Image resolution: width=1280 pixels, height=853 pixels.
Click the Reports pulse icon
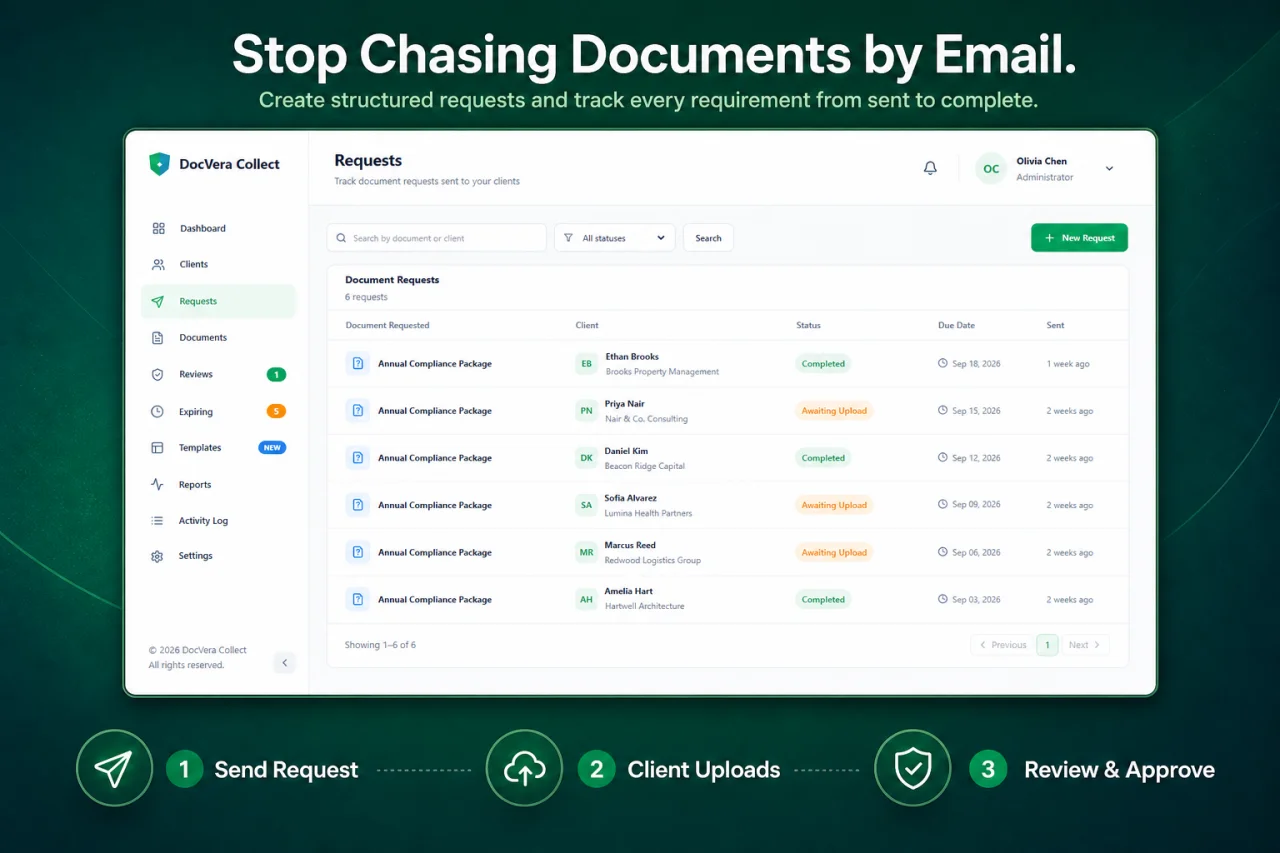[x=157, y=484]
